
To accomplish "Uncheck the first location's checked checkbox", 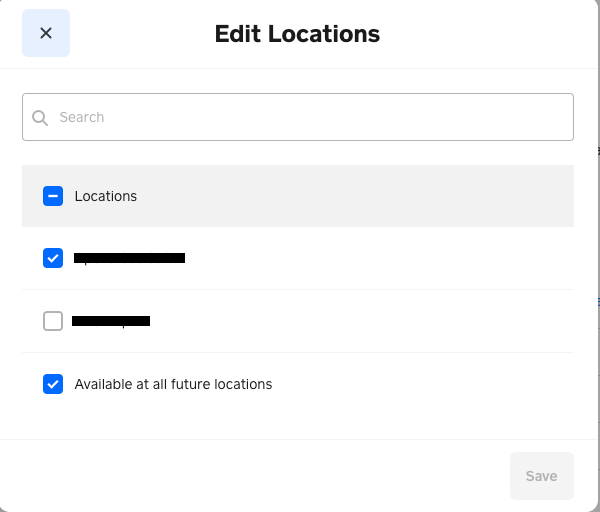I will tap(53, 258).
